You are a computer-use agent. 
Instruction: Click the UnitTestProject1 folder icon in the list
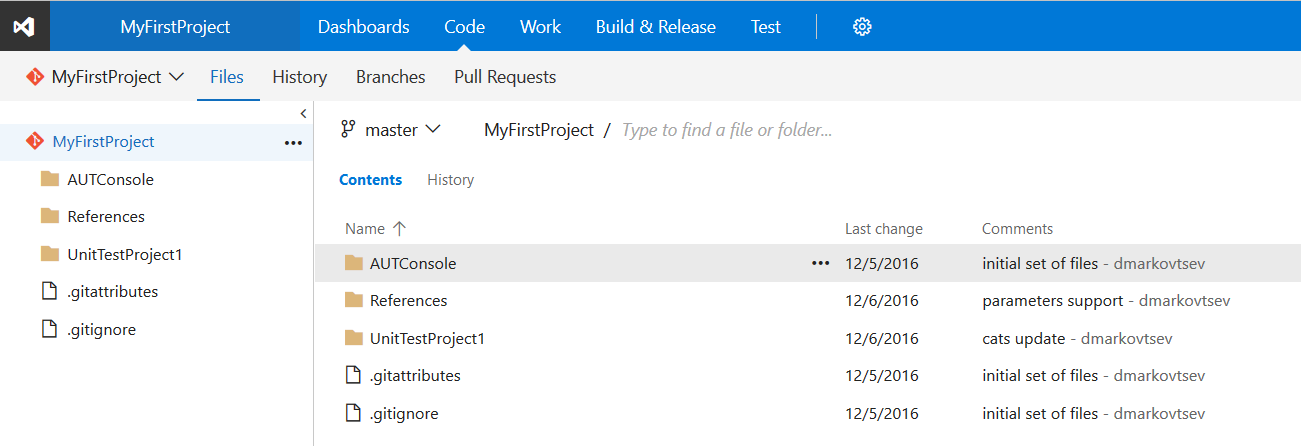(x=353, y=338)
